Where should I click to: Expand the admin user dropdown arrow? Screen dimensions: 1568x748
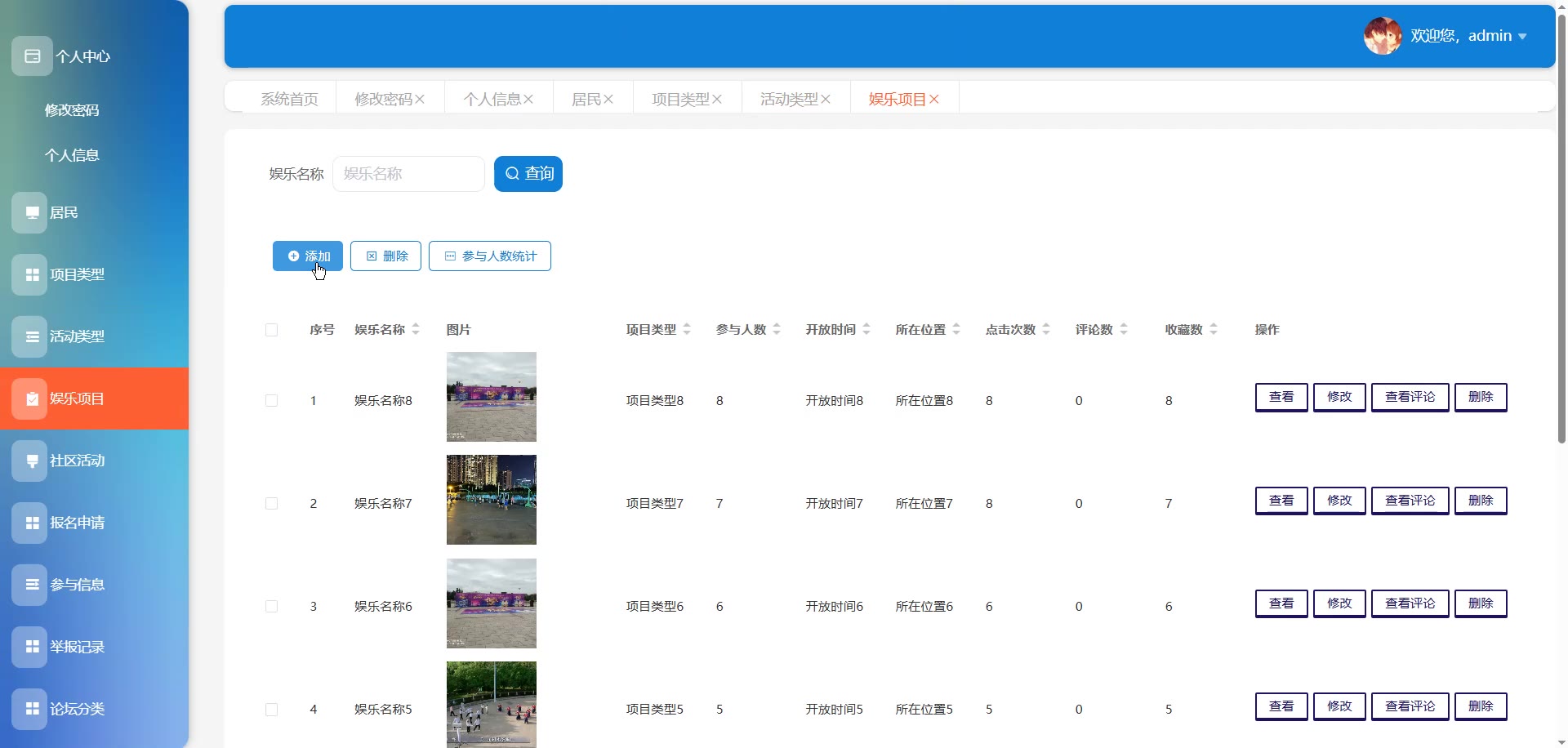[1522, 37]
